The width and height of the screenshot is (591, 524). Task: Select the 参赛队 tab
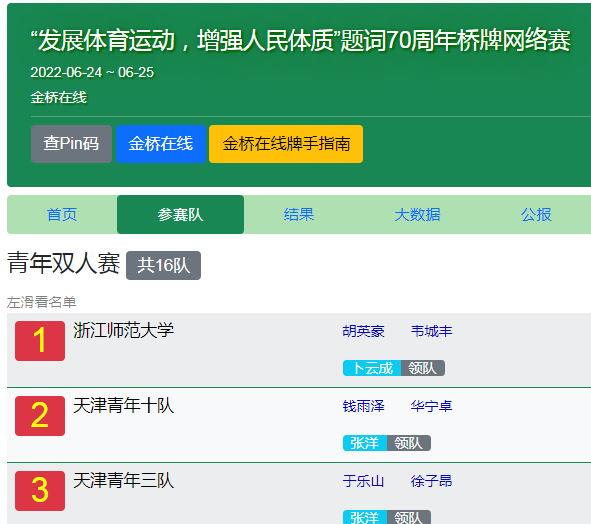click(x=180, y=215)
